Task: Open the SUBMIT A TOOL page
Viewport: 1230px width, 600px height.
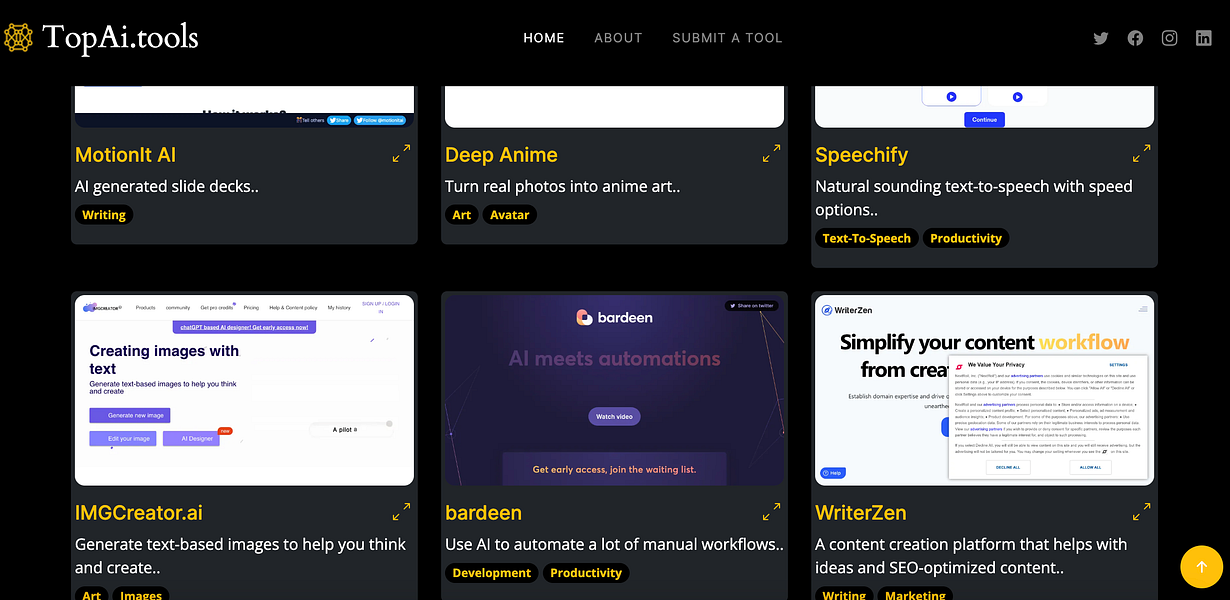Action: click(727, 38)
